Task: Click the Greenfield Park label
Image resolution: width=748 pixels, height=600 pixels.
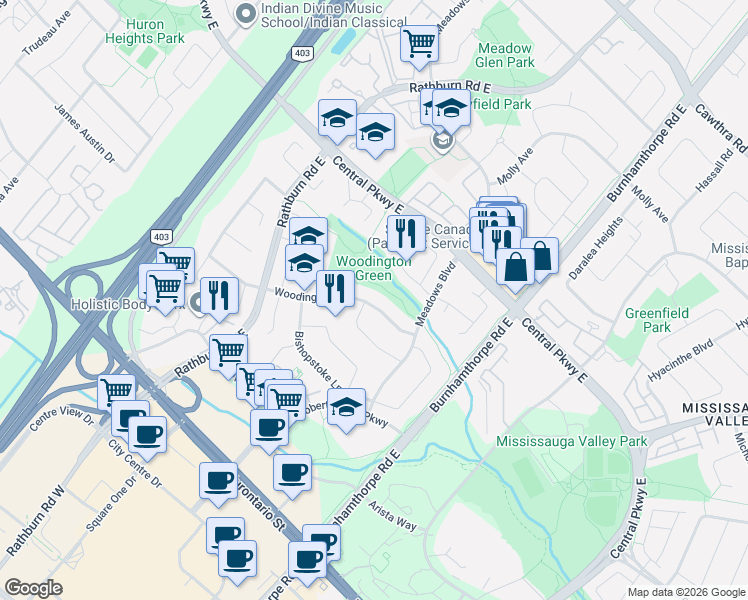Action: coord(656,320)
